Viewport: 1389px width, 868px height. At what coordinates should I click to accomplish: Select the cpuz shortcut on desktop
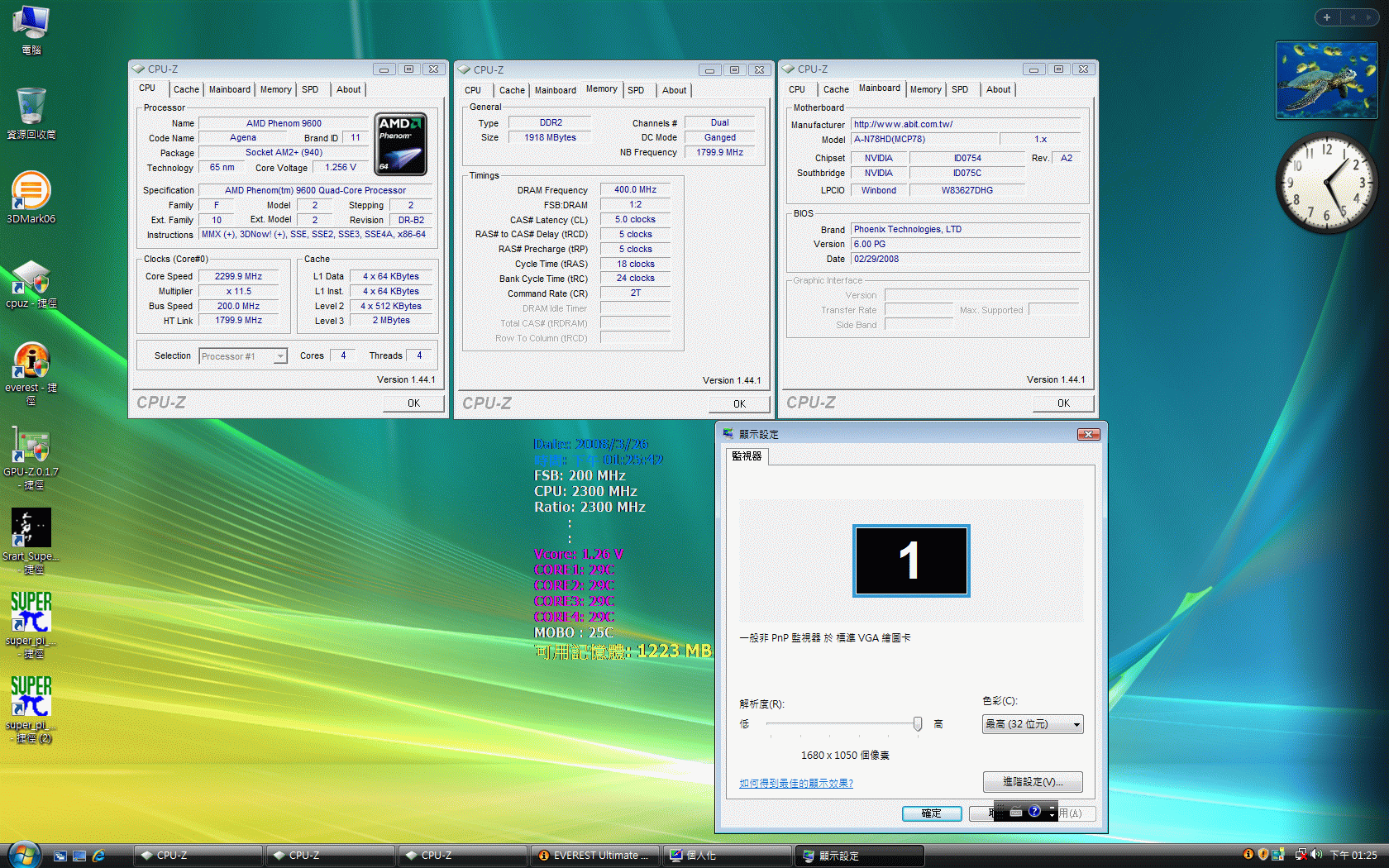click(31, 284)
